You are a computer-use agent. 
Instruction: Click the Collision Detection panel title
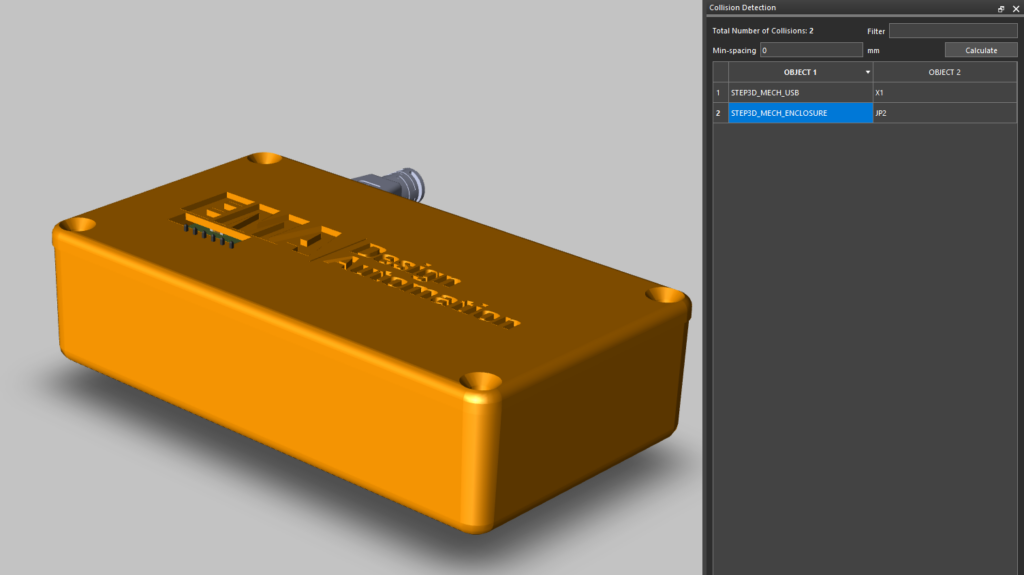[x=743, y=8]
